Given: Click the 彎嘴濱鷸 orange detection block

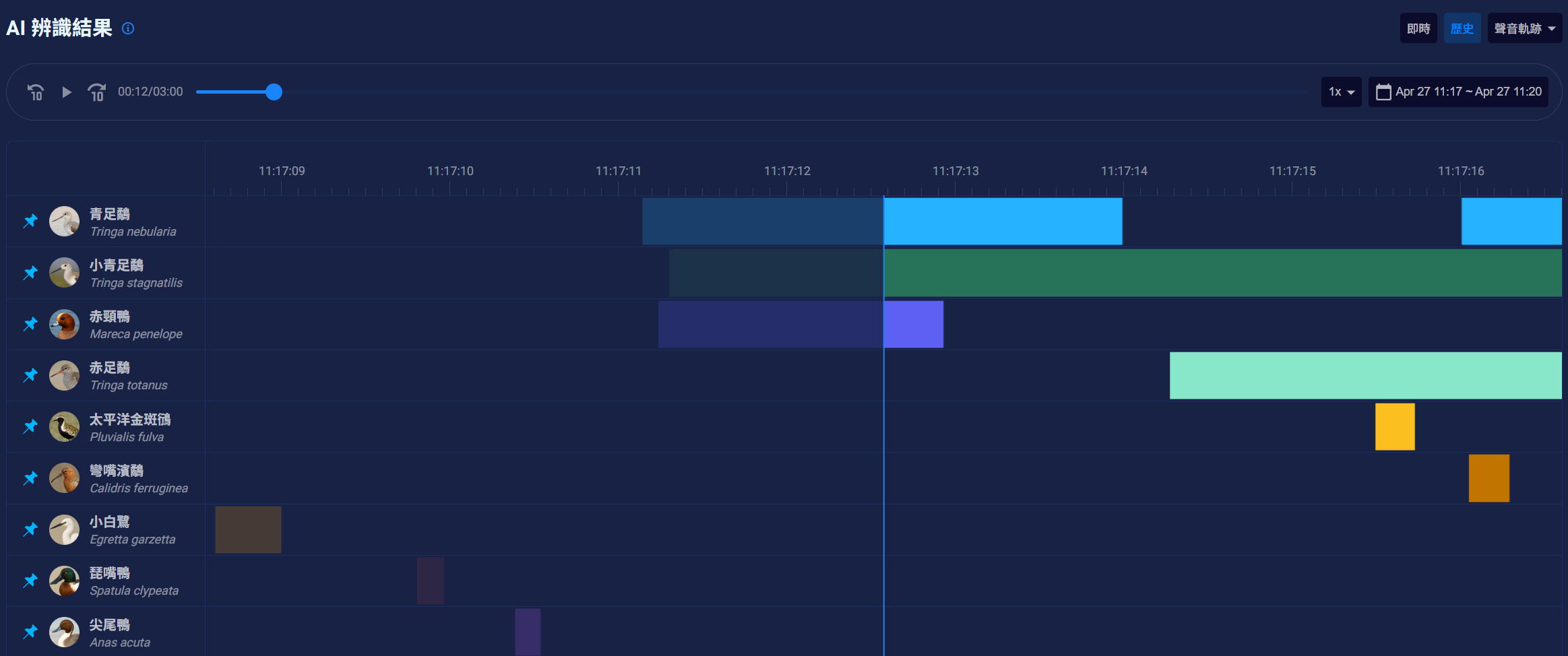Looking at the screenshot, I should point(1489,478).
